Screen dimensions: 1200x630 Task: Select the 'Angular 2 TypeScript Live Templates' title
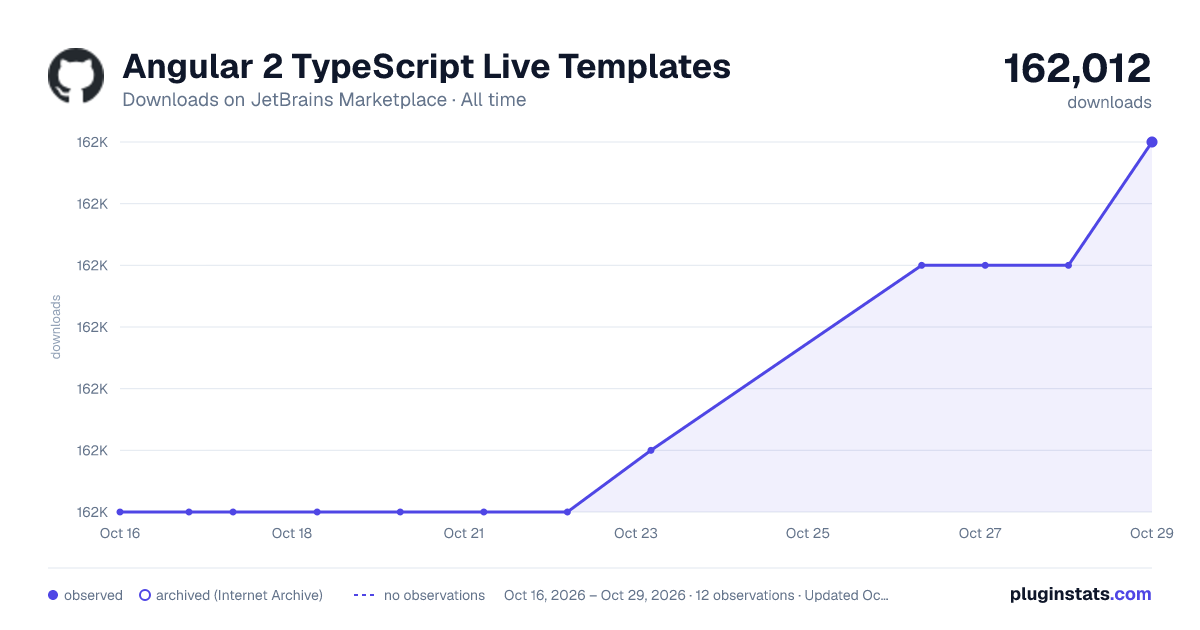426,67
